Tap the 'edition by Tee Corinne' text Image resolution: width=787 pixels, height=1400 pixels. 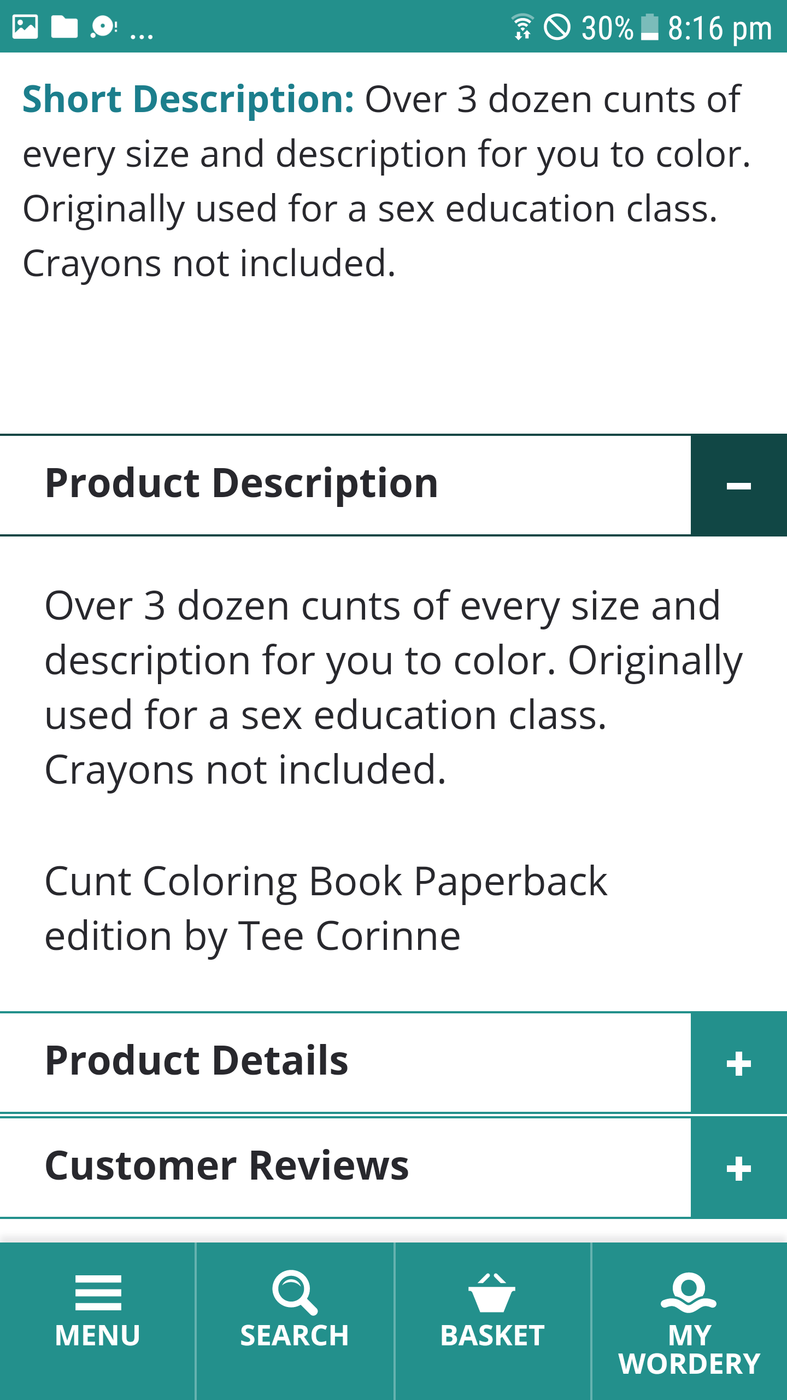[x=253, y=936]
